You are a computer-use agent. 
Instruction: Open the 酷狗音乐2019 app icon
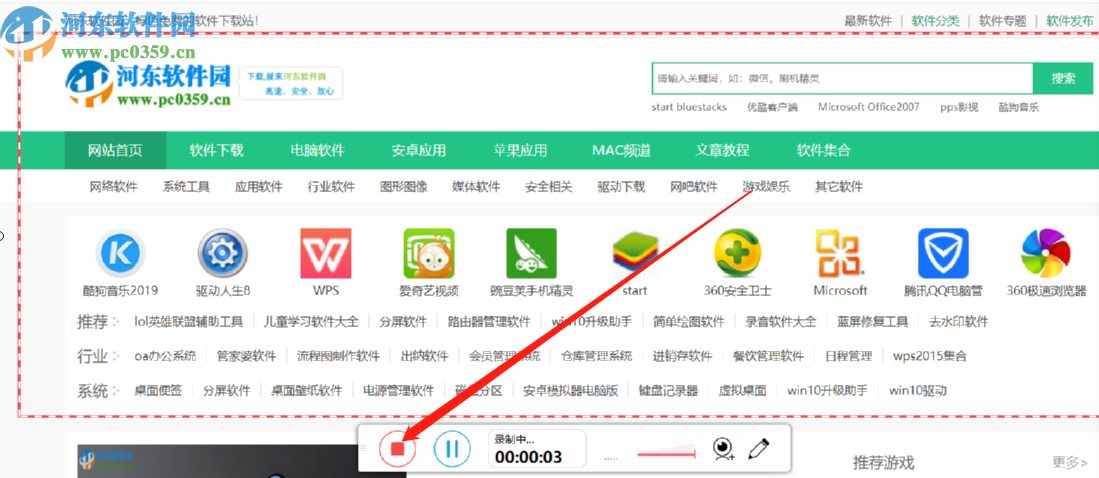click(x=121, y=253)
